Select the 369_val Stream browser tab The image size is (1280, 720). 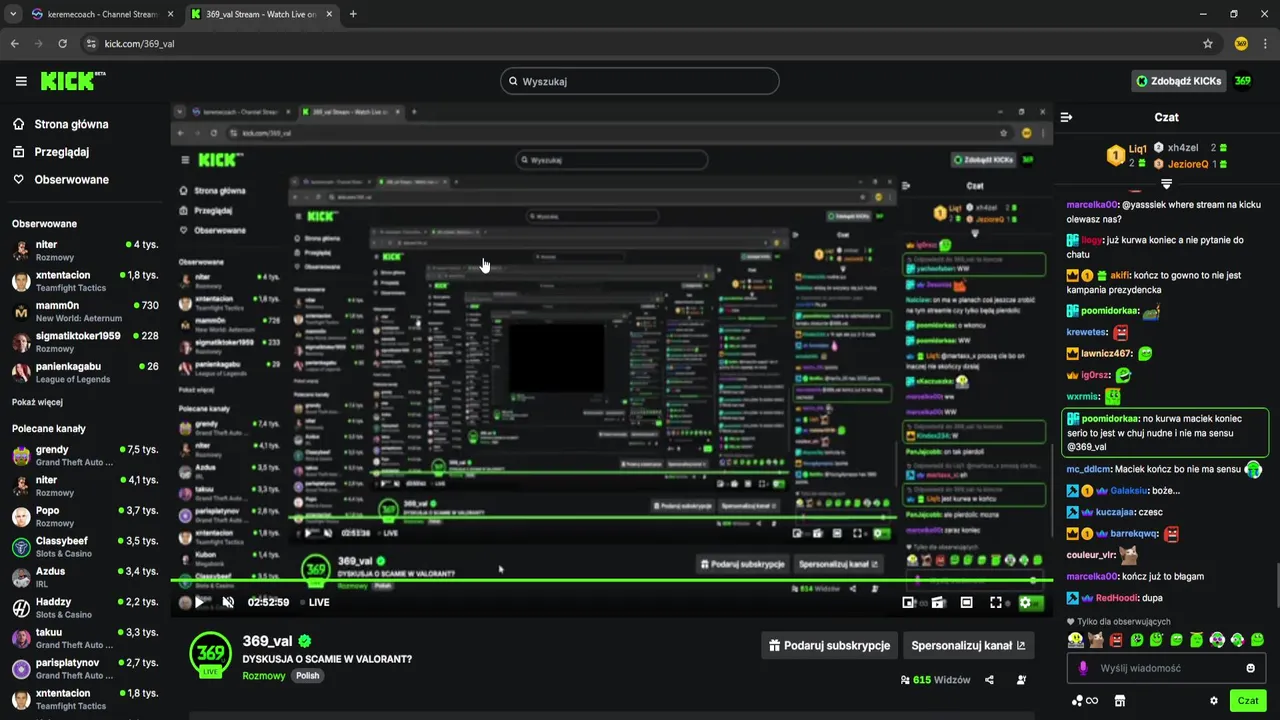click(262, 14)
